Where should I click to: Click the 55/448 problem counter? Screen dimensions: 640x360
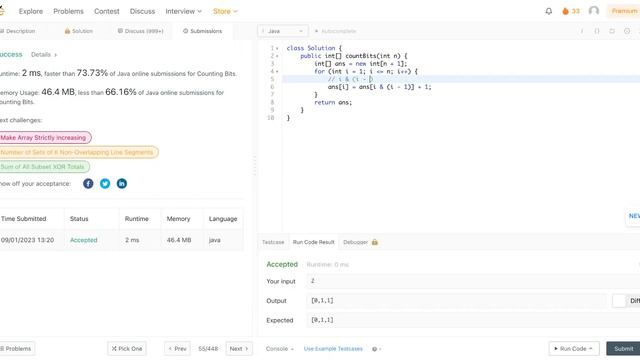pyautogui.click(x=208, y=349)
